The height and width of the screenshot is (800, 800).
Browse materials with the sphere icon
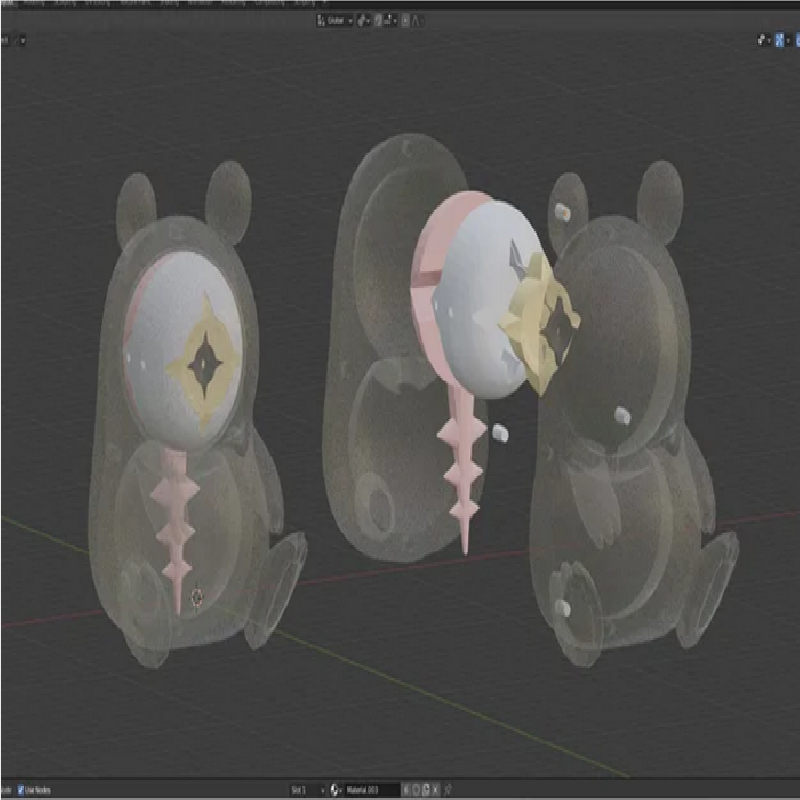336,790
